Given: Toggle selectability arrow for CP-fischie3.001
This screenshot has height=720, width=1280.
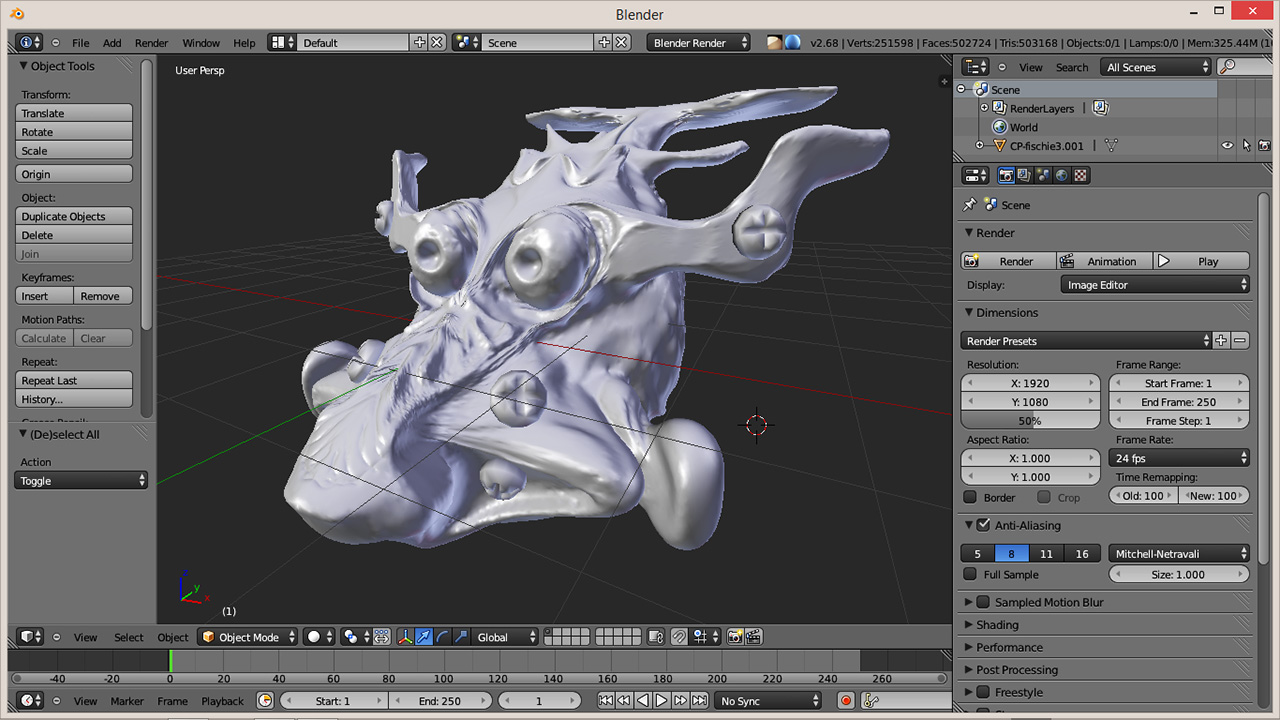Looking at the screenshot, I should [x=1246, y=146].
